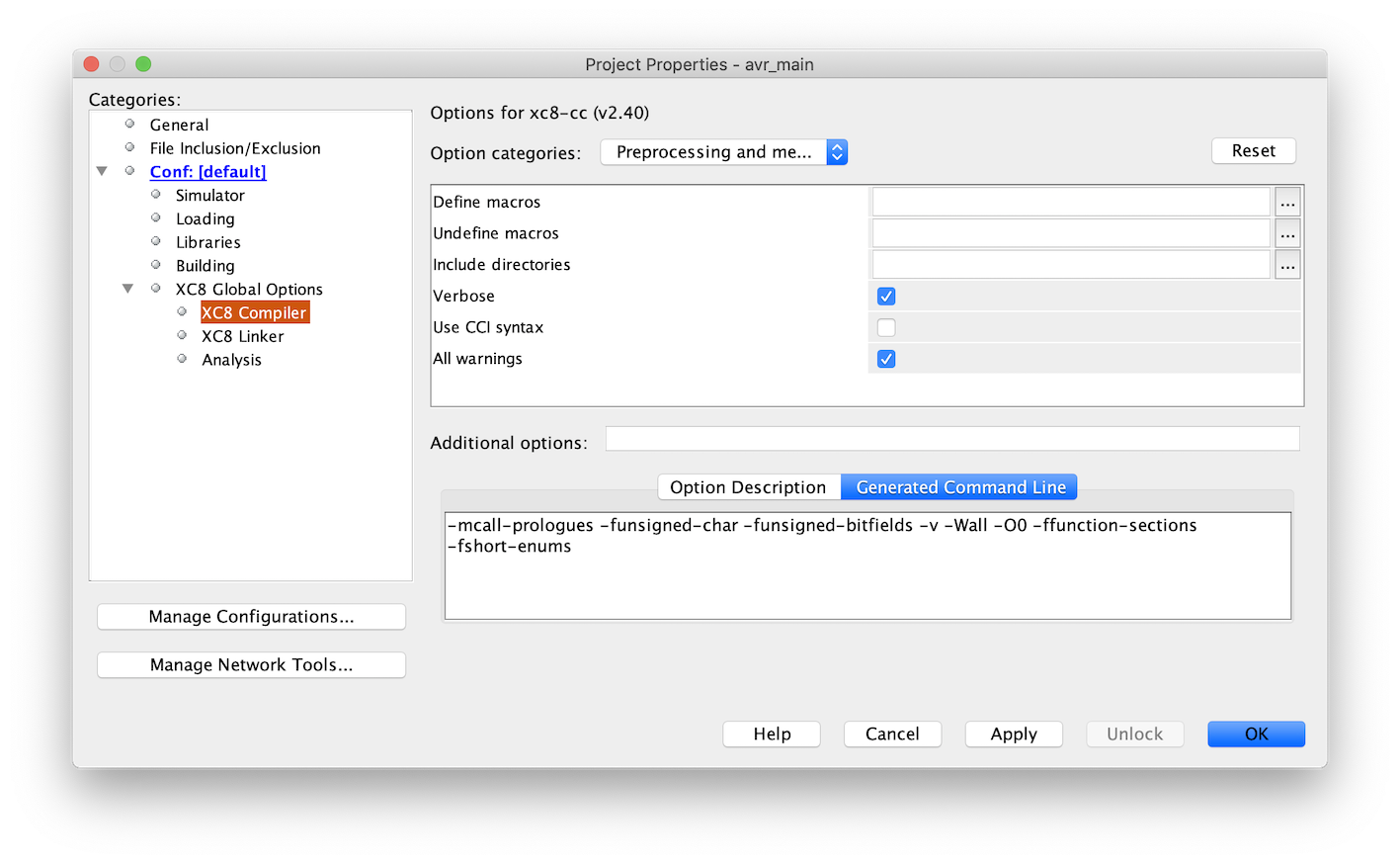Click inside the Additional options field
The image size is (1400, 864).
click(x=951, y=440)
